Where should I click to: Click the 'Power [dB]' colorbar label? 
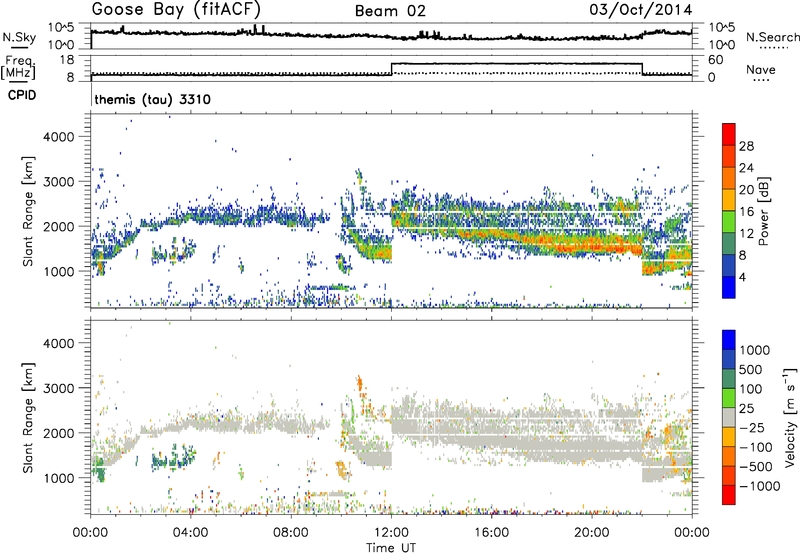(x=763, y=211)
